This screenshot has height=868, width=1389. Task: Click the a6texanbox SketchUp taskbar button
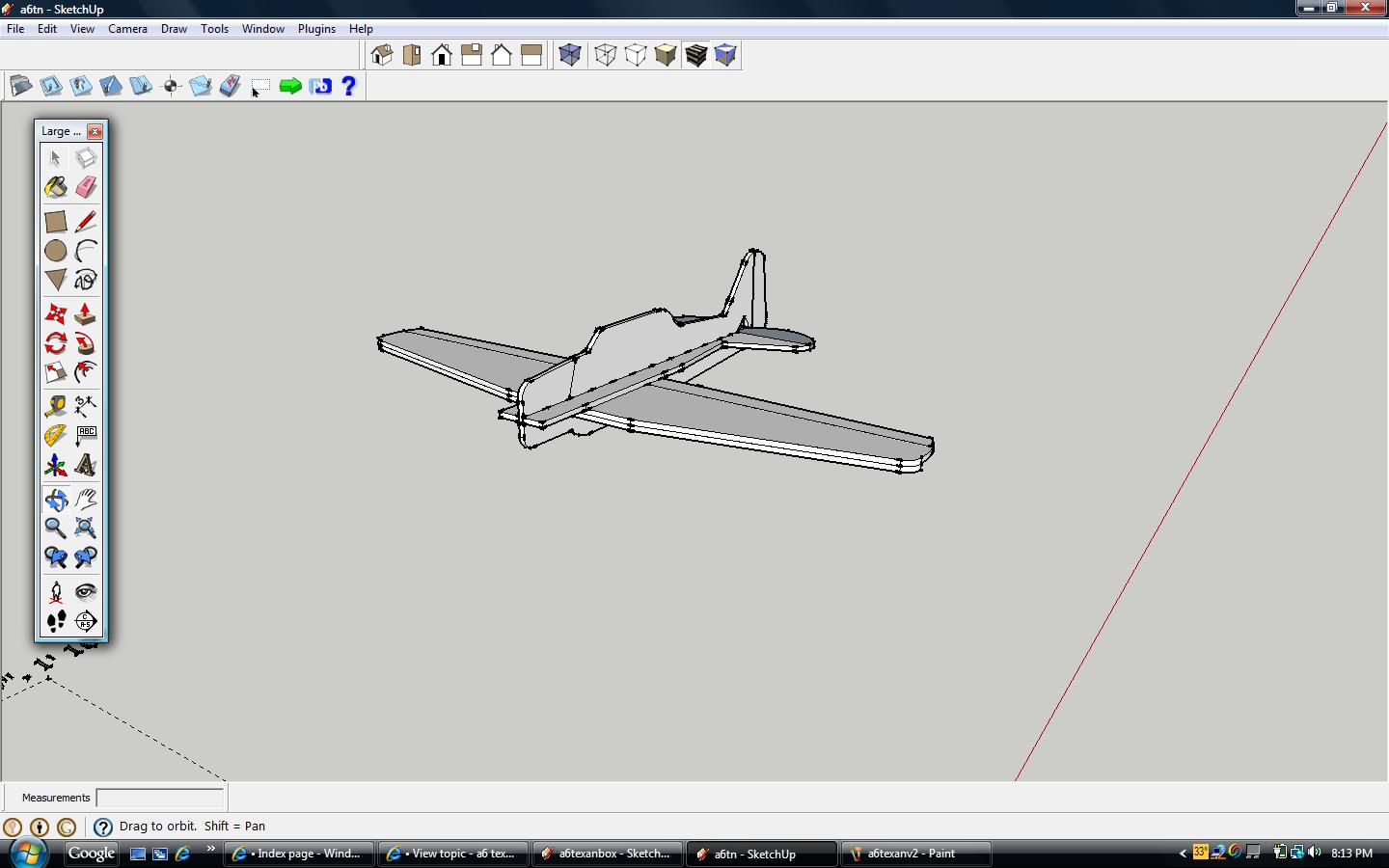click(607, 854)
